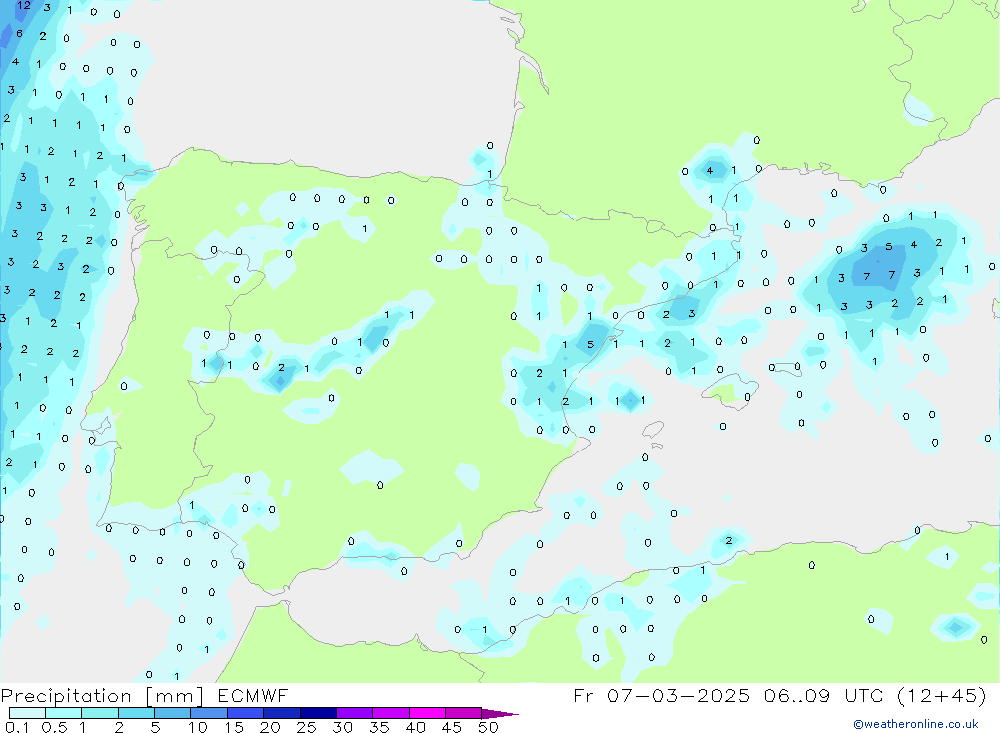Pick the 1–2 mm legend color swatch

coord(100,713)
